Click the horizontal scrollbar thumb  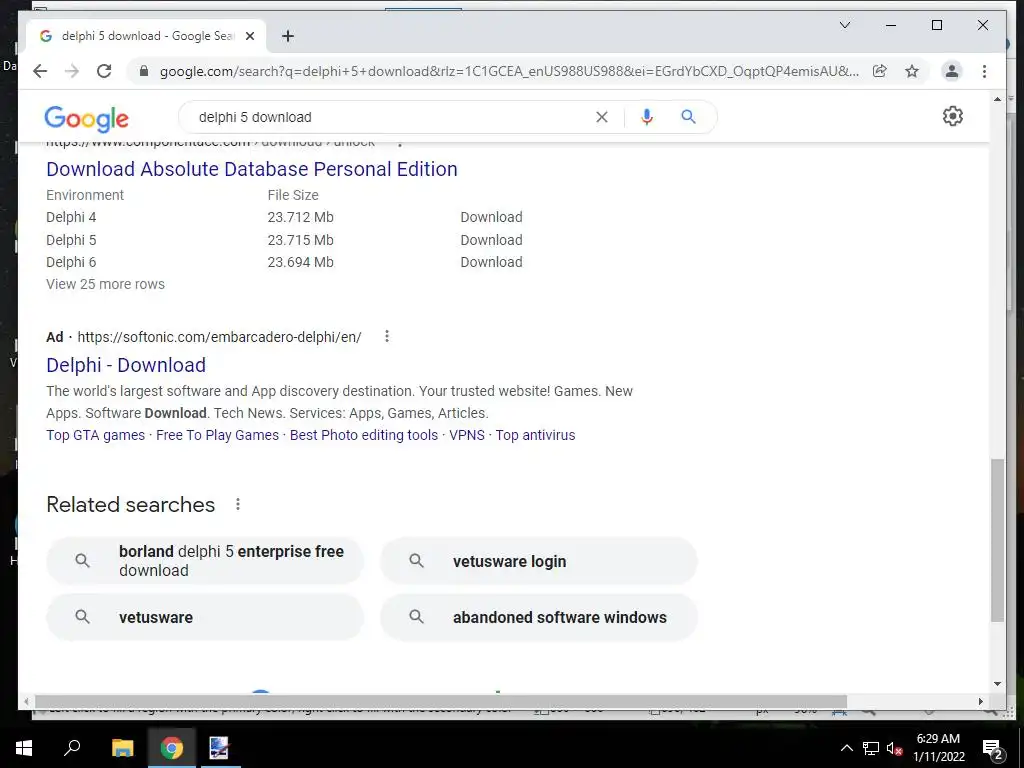tap(441, 701)
